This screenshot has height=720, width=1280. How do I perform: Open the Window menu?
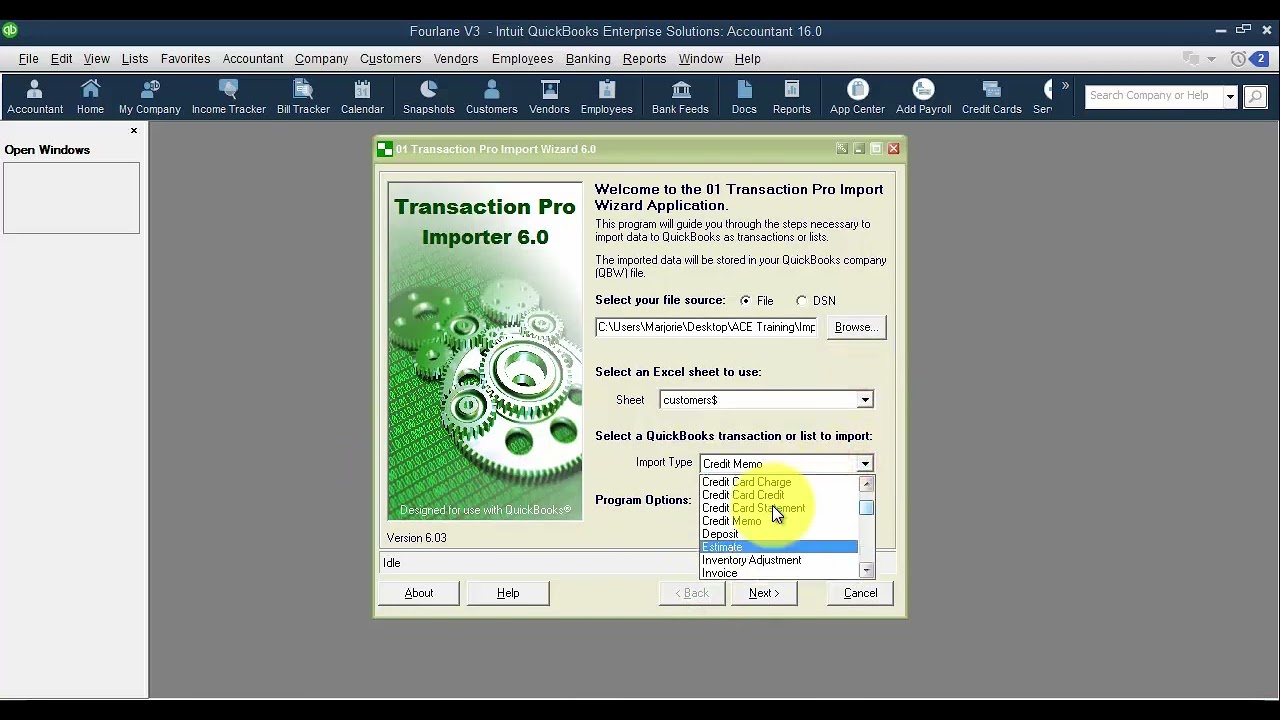pyautogui.click(x=700, y=59)
